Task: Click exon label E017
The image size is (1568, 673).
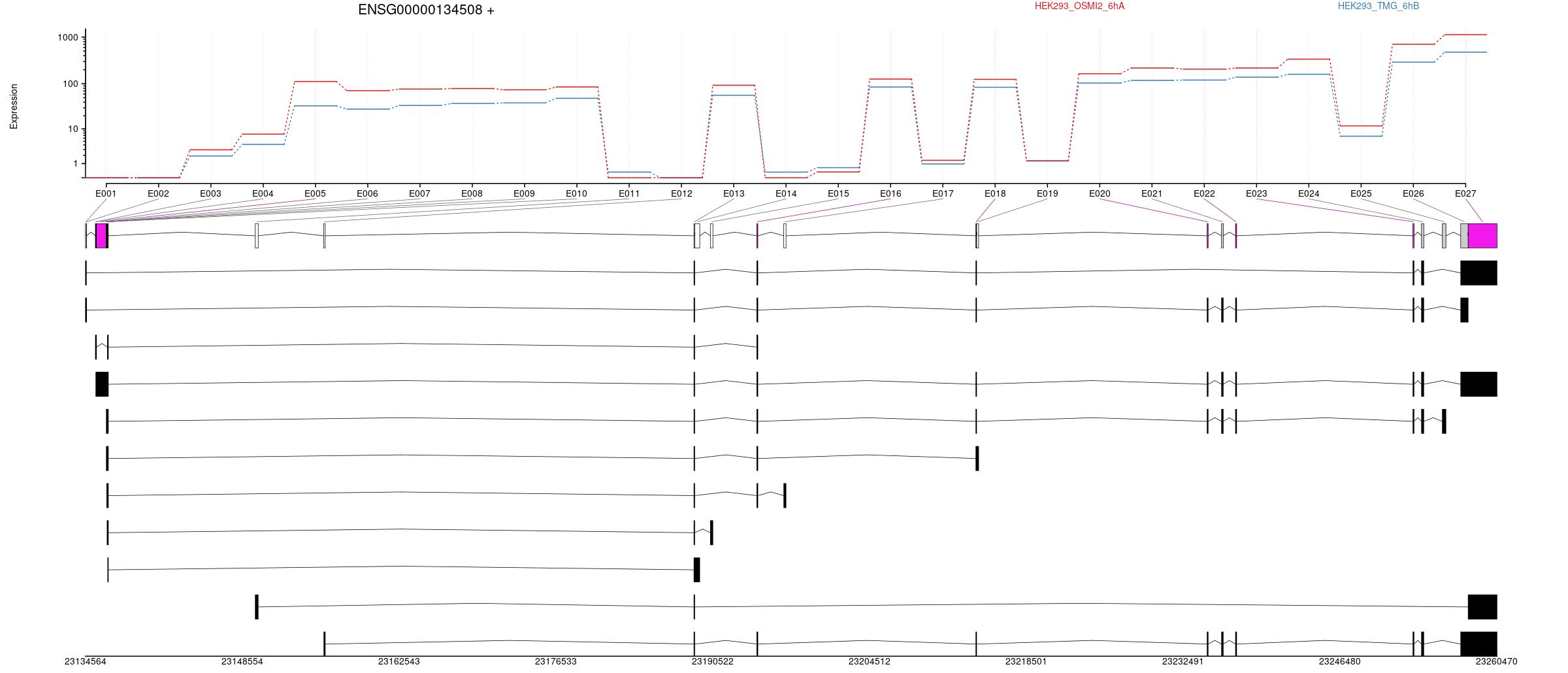Action: coord(943,193)
